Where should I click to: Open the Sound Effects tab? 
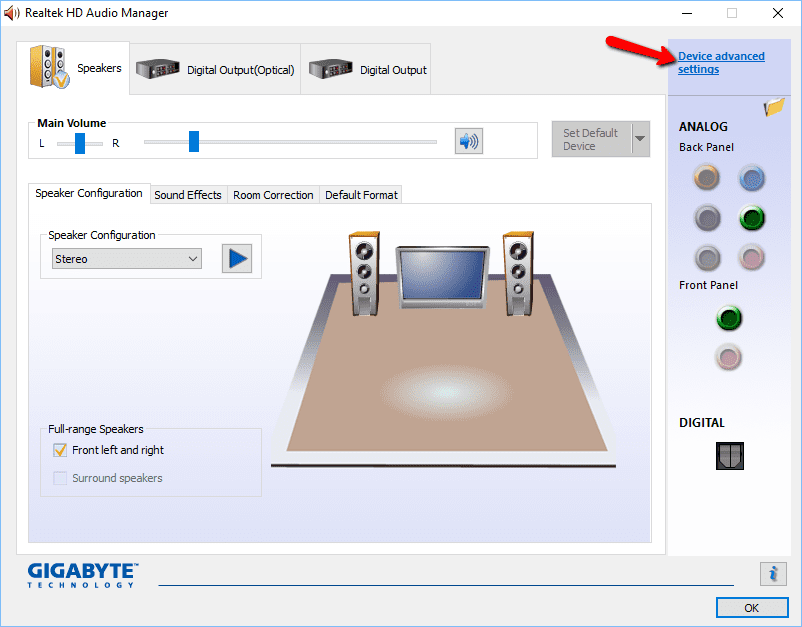coord(188,195)
